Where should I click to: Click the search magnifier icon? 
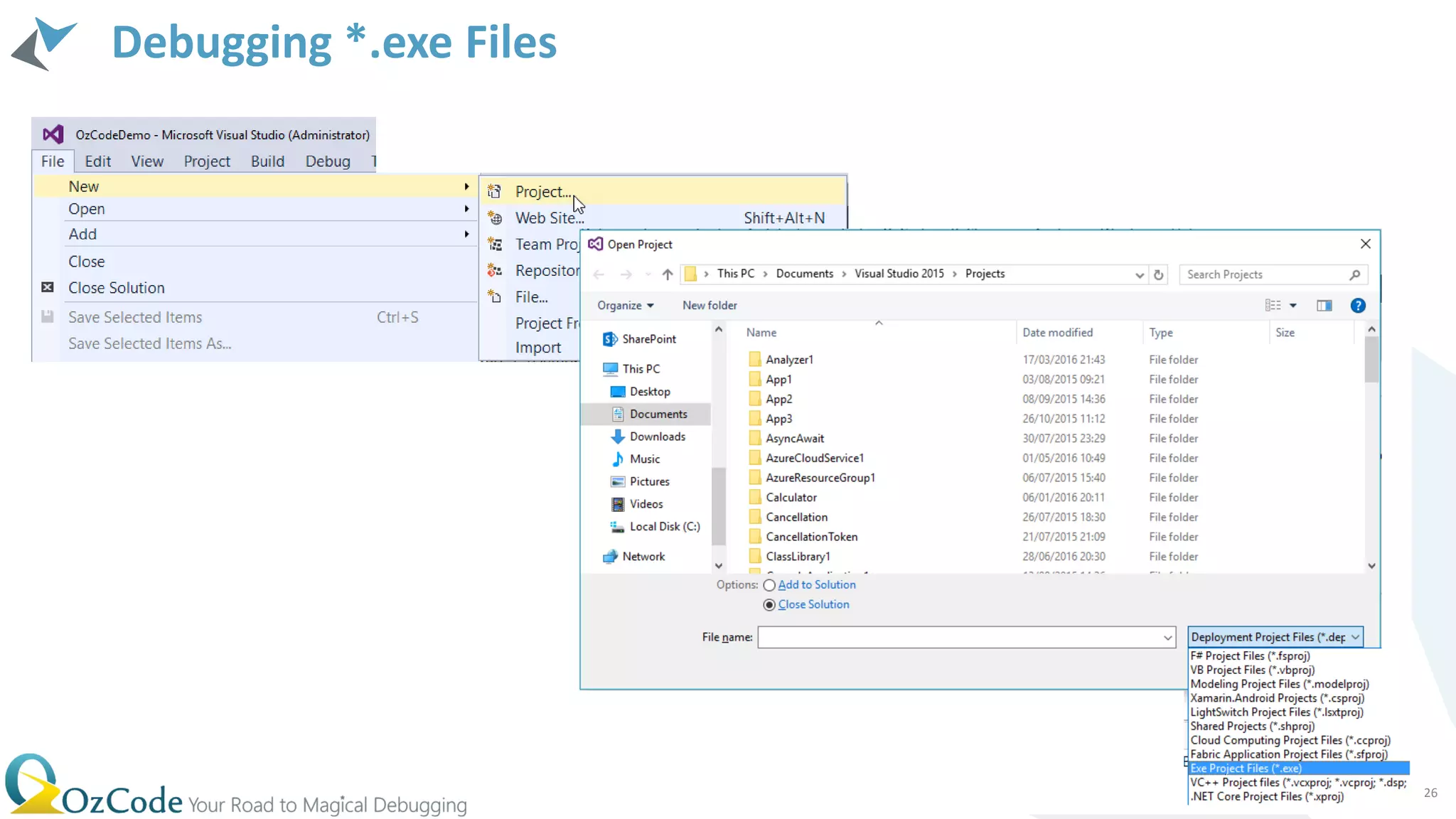click(1355, 274)
